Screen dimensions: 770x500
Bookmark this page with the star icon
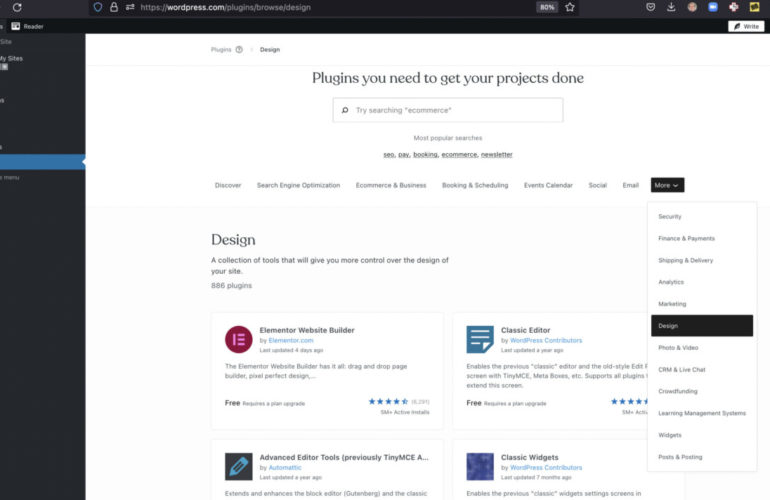click(x=570, y=7)
